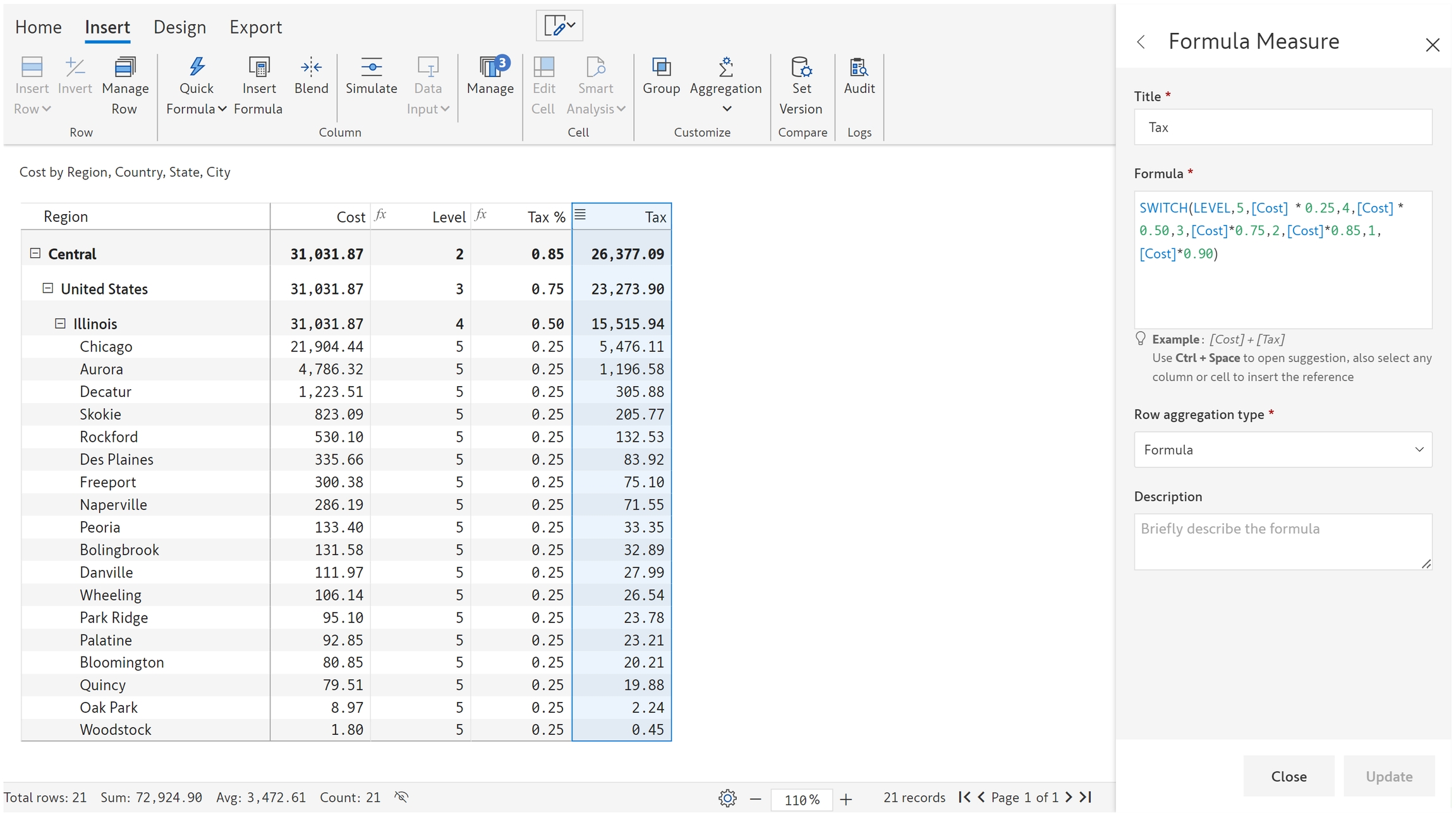Click the Close button in formula panel
This screenshot has height=817, width=1456.
click(x=1288, y=776)
